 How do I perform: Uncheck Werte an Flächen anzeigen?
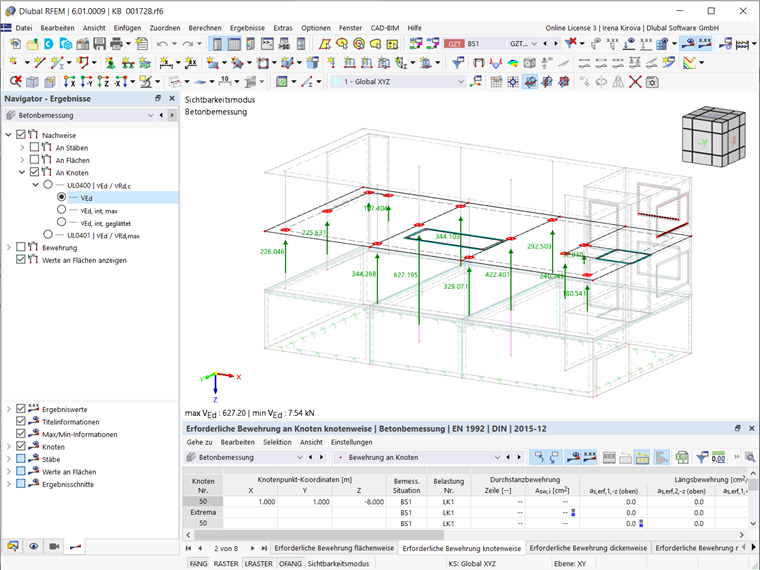tap(21, 260)
